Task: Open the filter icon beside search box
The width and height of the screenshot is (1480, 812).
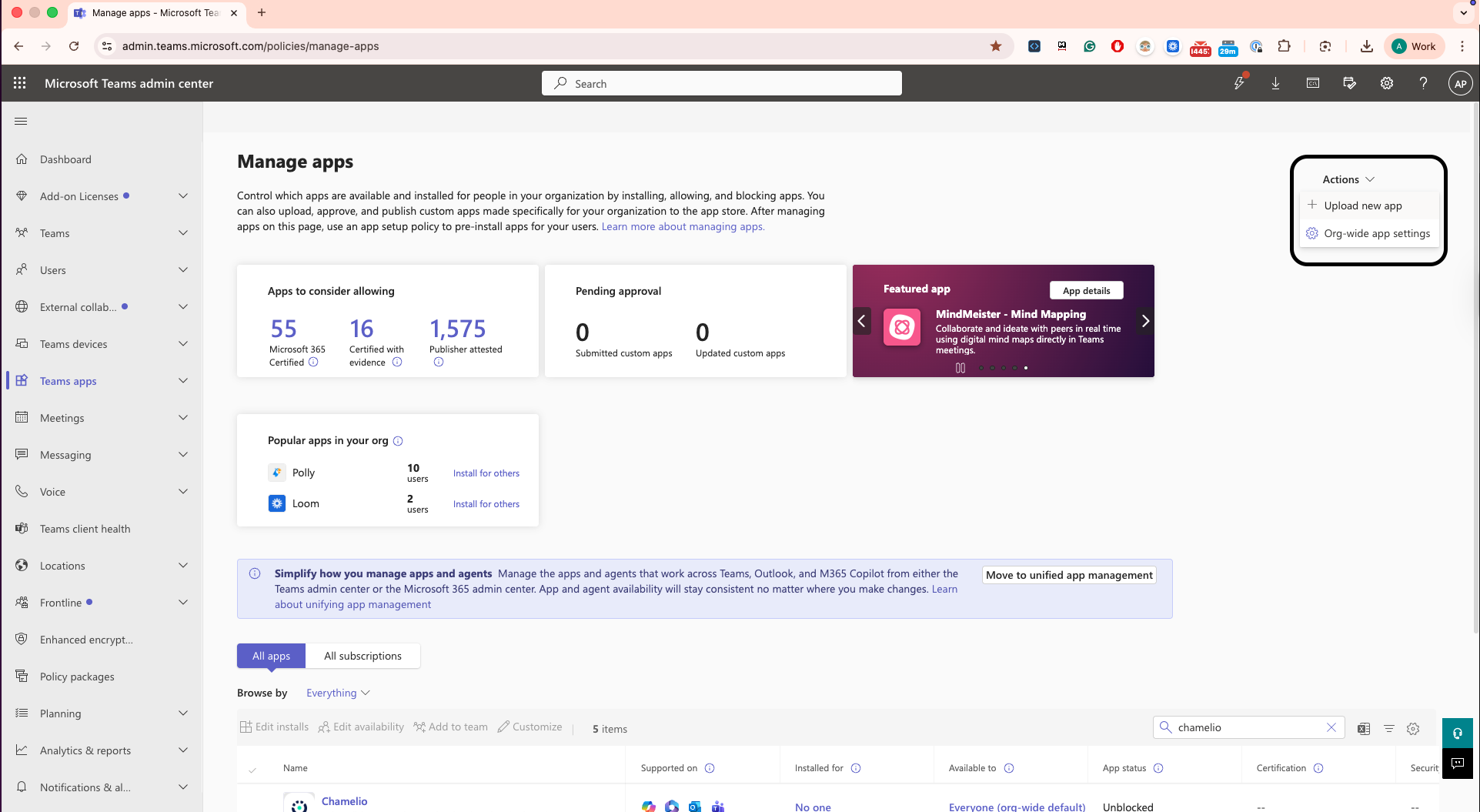Action: click(1389, 729)
